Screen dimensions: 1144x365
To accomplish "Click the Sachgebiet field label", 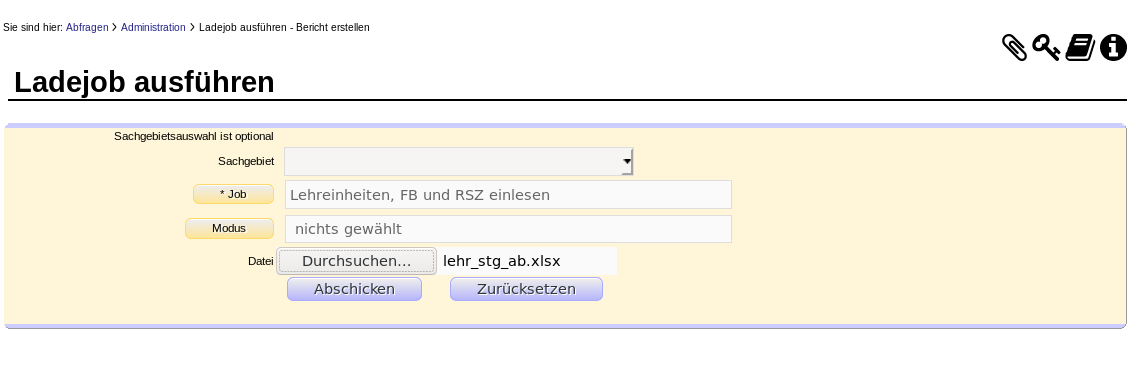I will (x=246, y=161).
